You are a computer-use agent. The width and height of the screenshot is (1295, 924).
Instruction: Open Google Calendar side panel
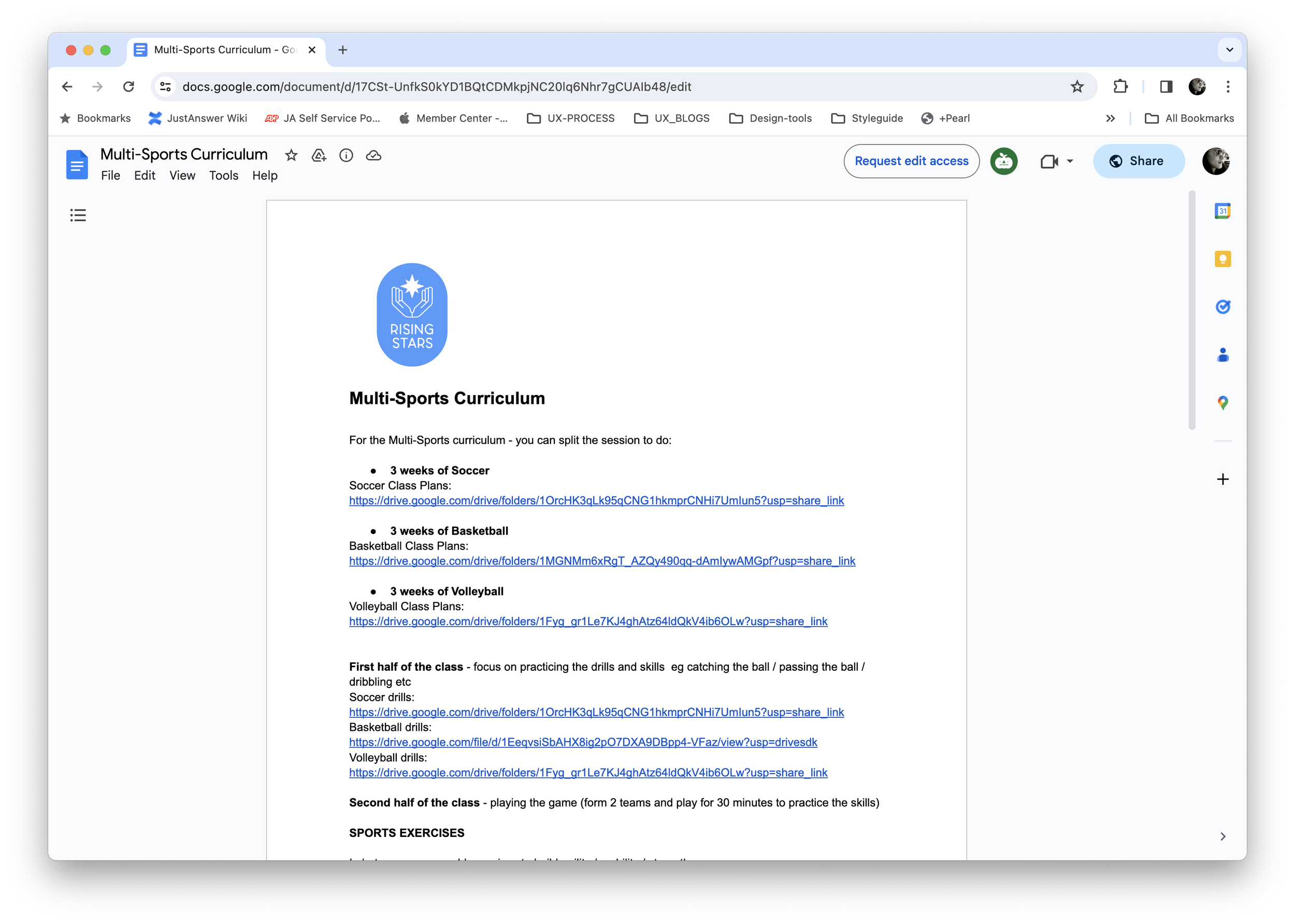[x=1222, y=211]
